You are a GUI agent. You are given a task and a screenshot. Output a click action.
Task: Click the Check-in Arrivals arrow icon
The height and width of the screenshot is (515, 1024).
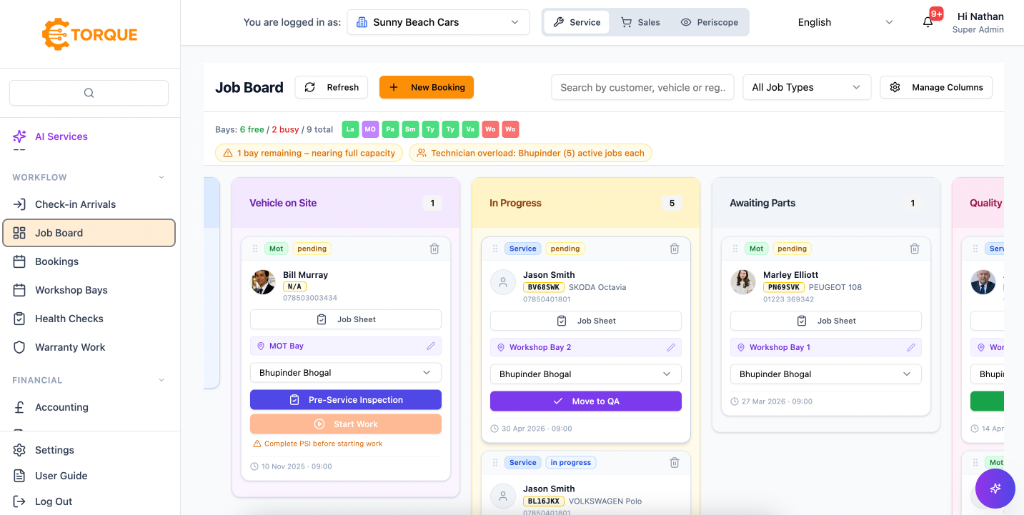point(20,204)
